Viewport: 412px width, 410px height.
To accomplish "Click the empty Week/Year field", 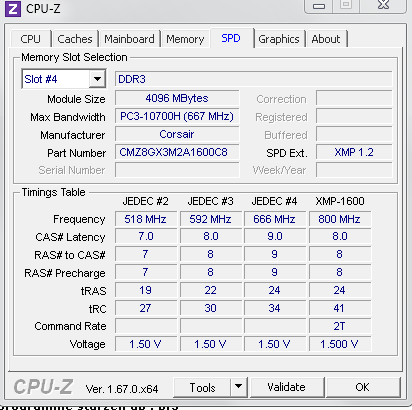I will point(354,170).
